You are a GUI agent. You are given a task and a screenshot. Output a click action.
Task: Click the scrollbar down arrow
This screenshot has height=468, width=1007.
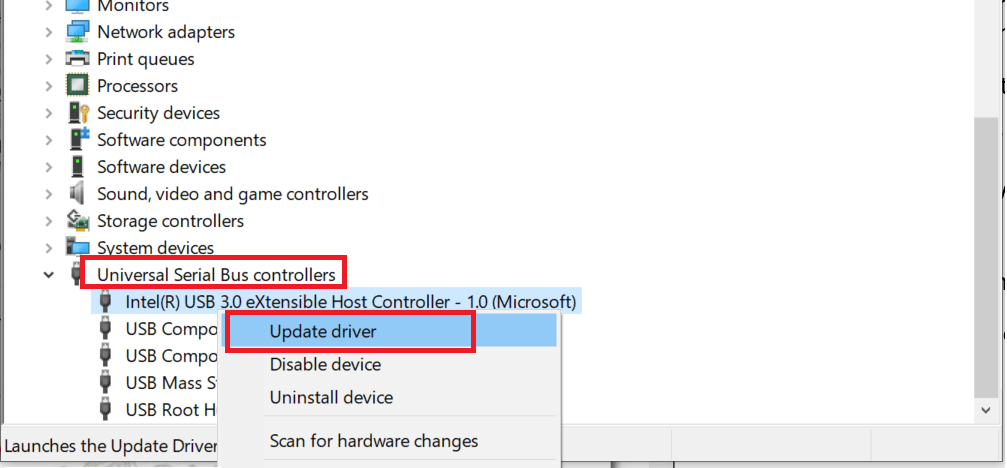986,410
